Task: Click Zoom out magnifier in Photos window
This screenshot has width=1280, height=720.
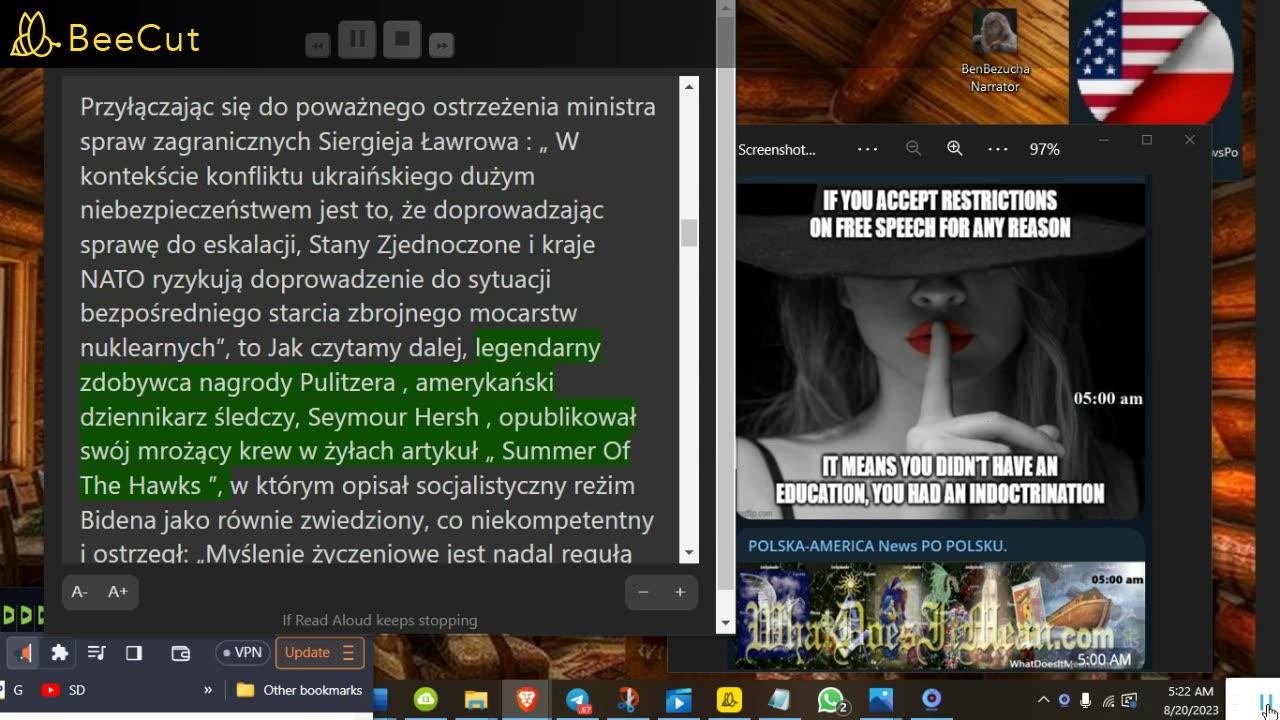Action: pyautogui.click(x=913, y=148)
